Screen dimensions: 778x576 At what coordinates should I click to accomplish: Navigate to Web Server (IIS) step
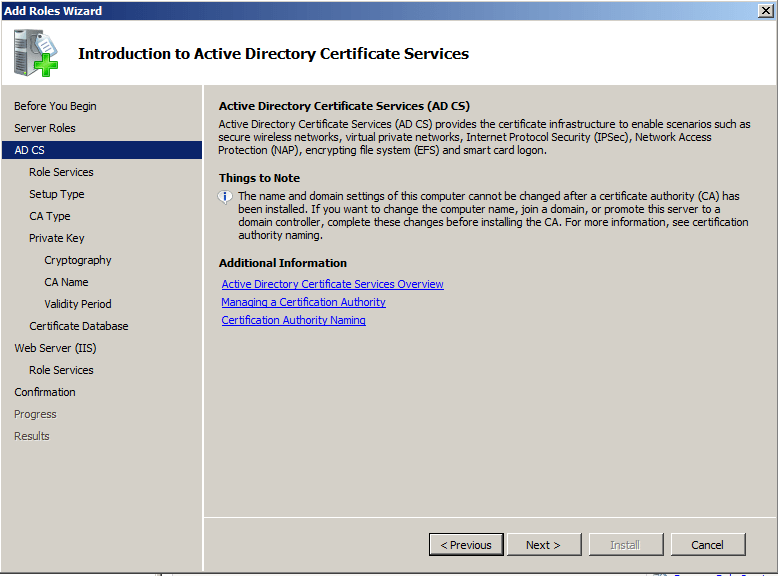coord(55,348)
